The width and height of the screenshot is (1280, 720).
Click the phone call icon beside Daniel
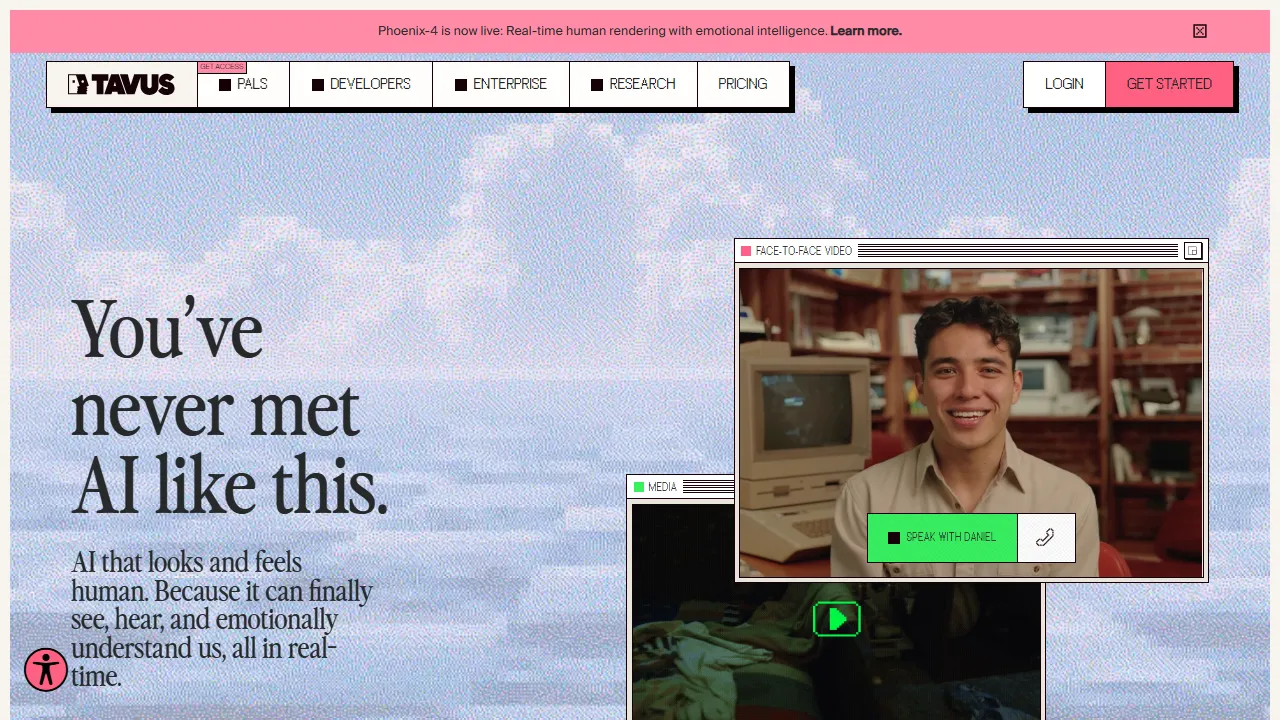pyautogui.click(x=1046, y=538)
